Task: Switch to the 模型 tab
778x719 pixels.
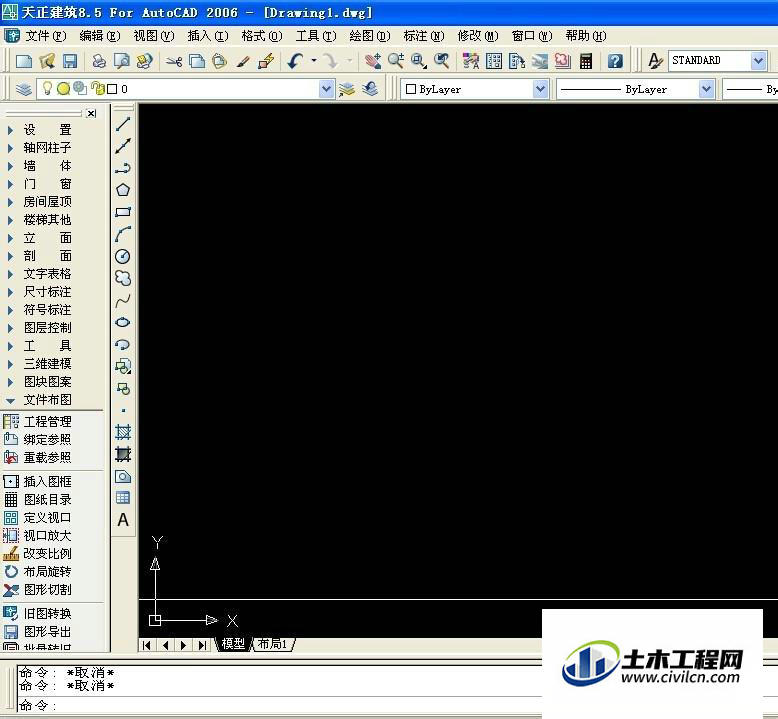Action: click(233, 644)
